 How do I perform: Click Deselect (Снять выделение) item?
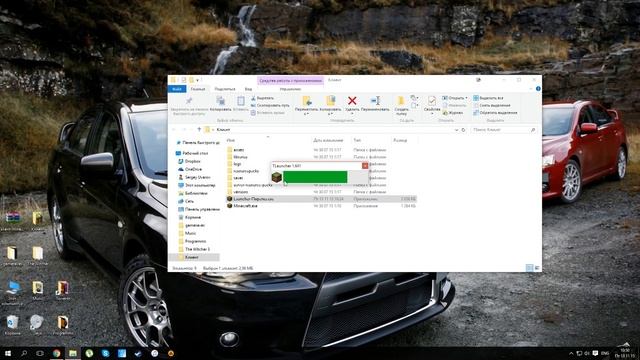pyautogui.click(x=492, y=105)
